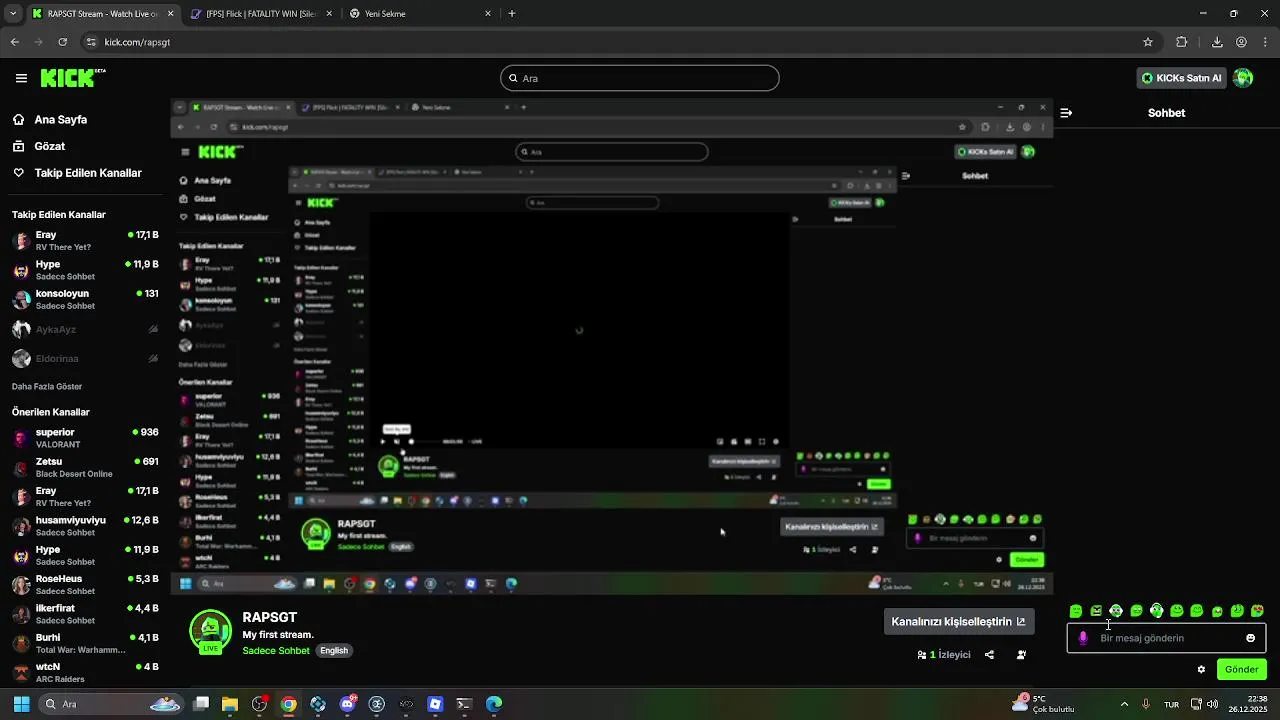The height and width of the screenshot is (720, 1280).
Task: Focus the Kick Ara search field
Action: [640, 78]
